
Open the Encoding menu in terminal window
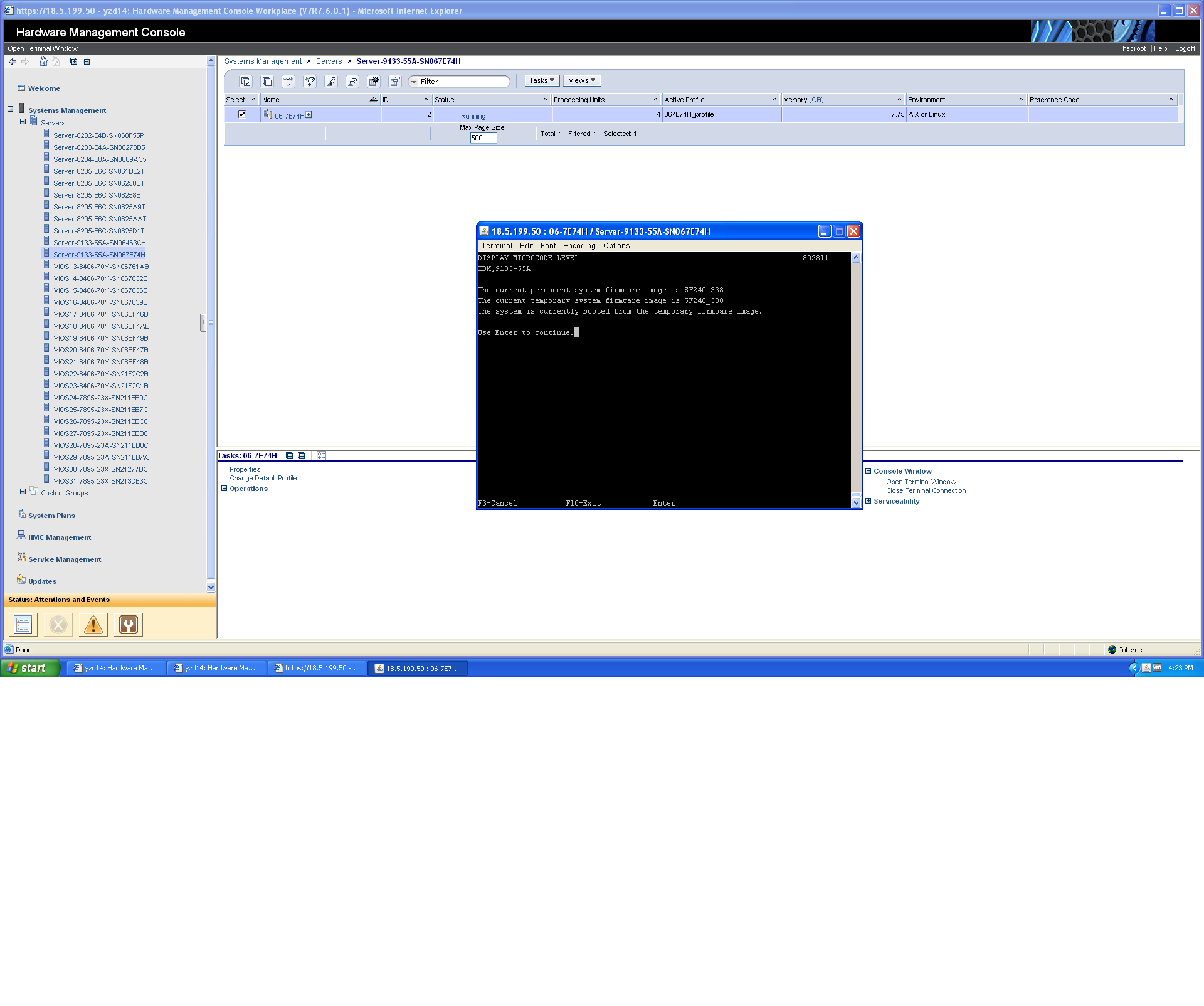(579, 246)
